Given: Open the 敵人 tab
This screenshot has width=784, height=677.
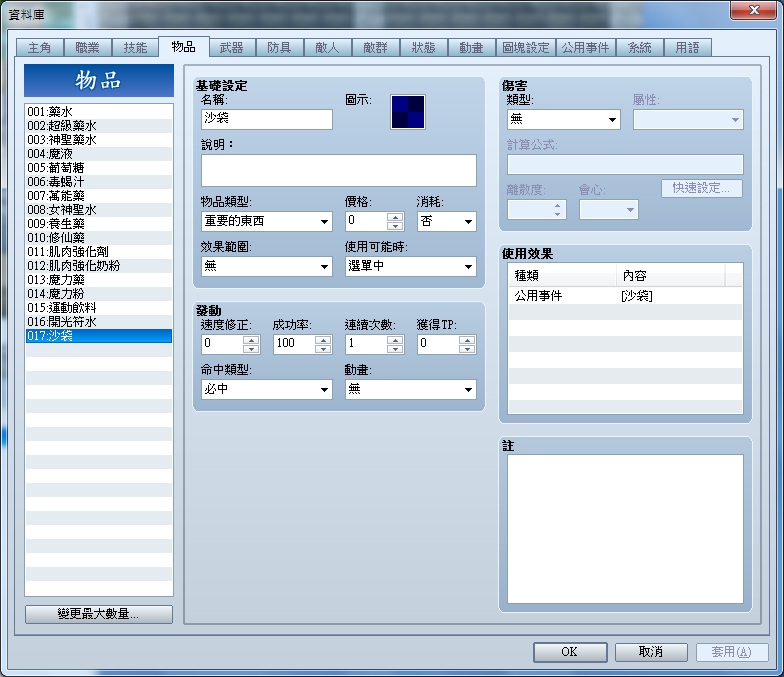Looking at the screenshot, I should 328,48.
